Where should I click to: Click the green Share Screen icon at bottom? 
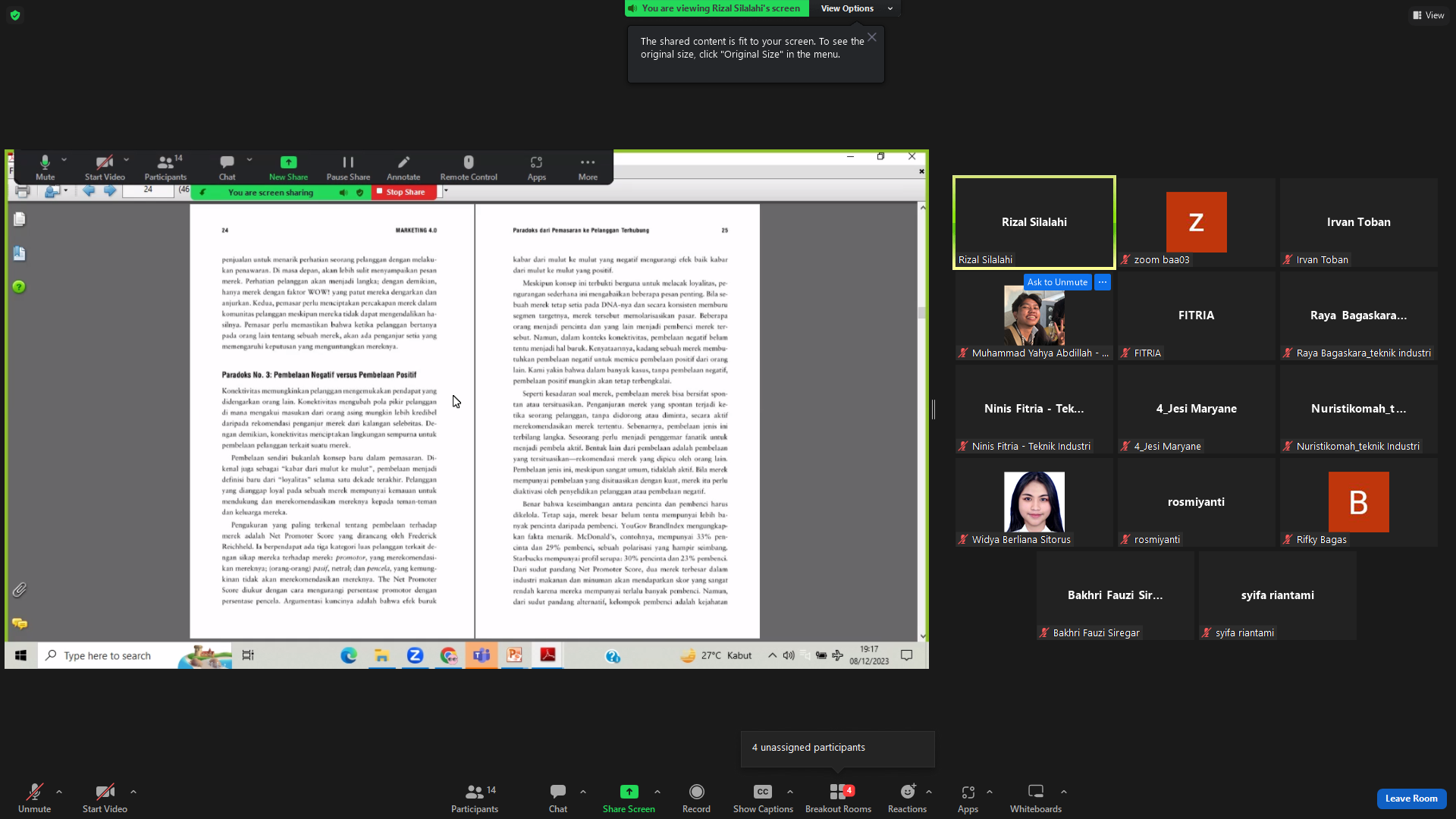[x=629, y=792]
